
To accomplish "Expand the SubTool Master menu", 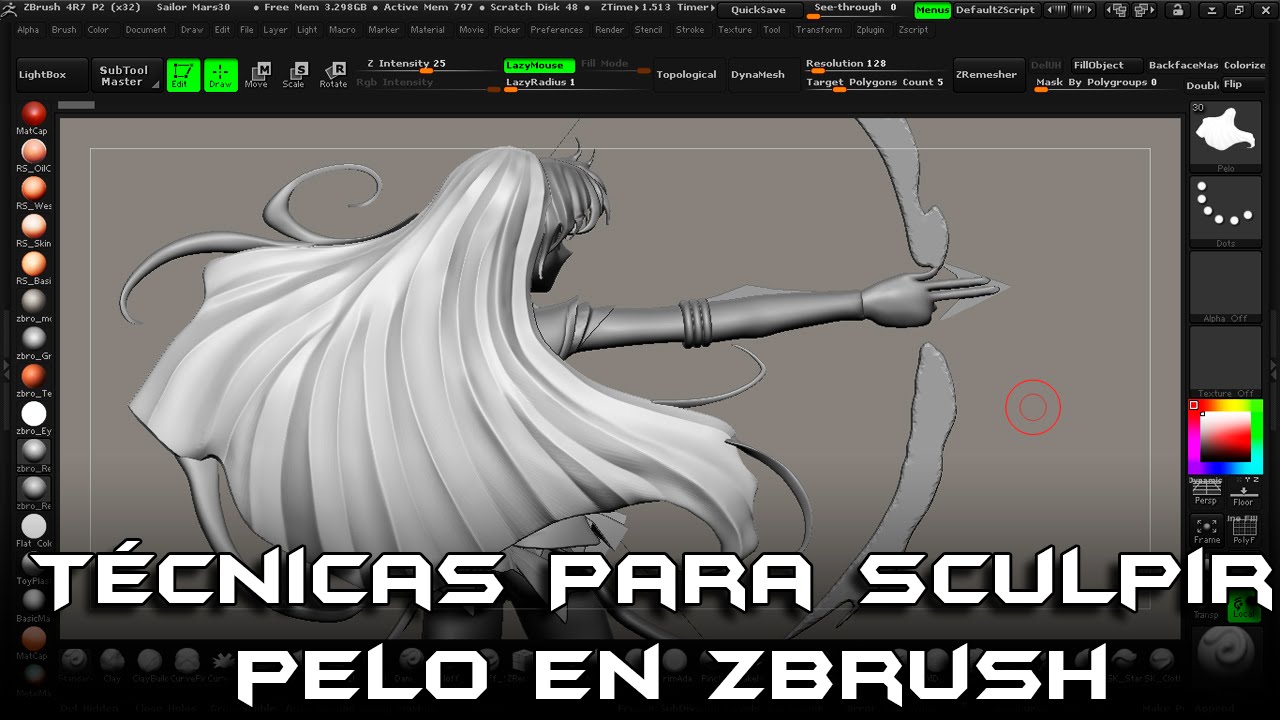I will pyautogui.click(x=127, y=75).
